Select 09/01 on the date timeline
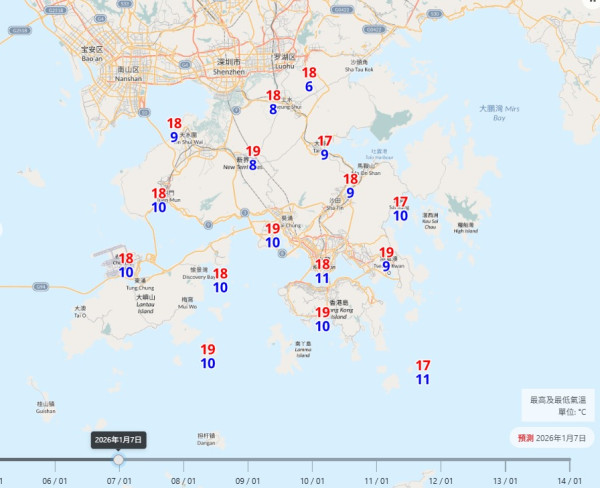 [248, 481]
